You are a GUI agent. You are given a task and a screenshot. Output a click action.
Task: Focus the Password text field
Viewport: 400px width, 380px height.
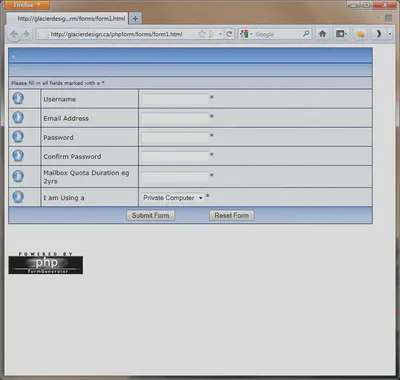175,137
